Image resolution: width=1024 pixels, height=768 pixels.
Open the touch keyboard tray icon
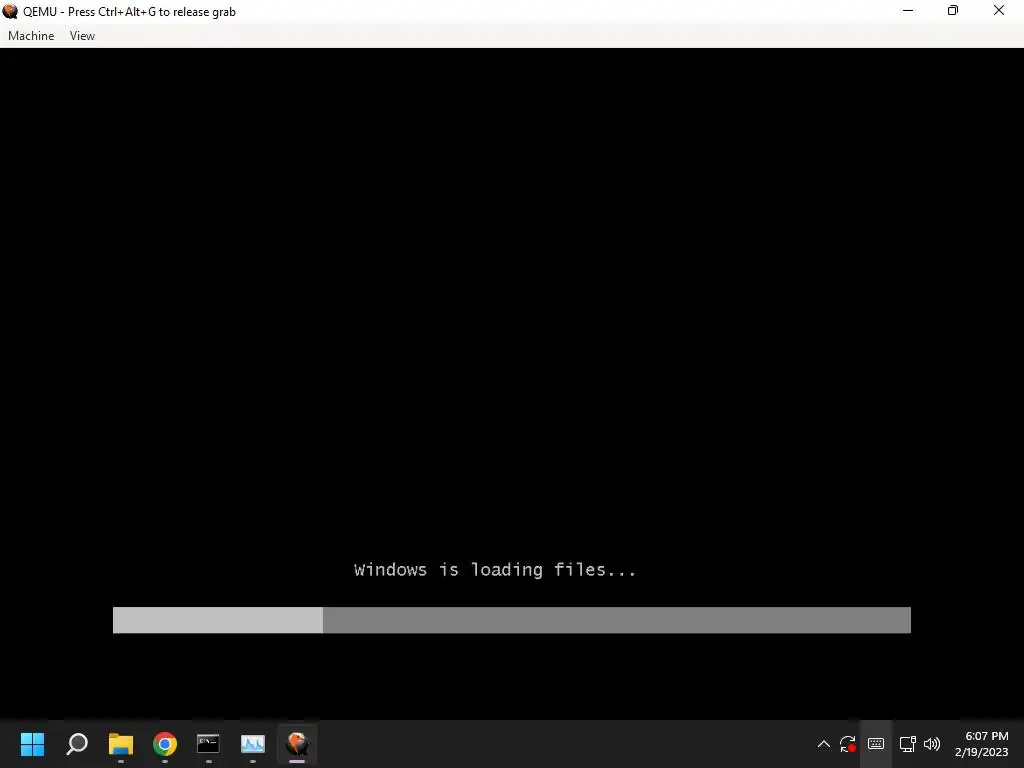point(876,744)
